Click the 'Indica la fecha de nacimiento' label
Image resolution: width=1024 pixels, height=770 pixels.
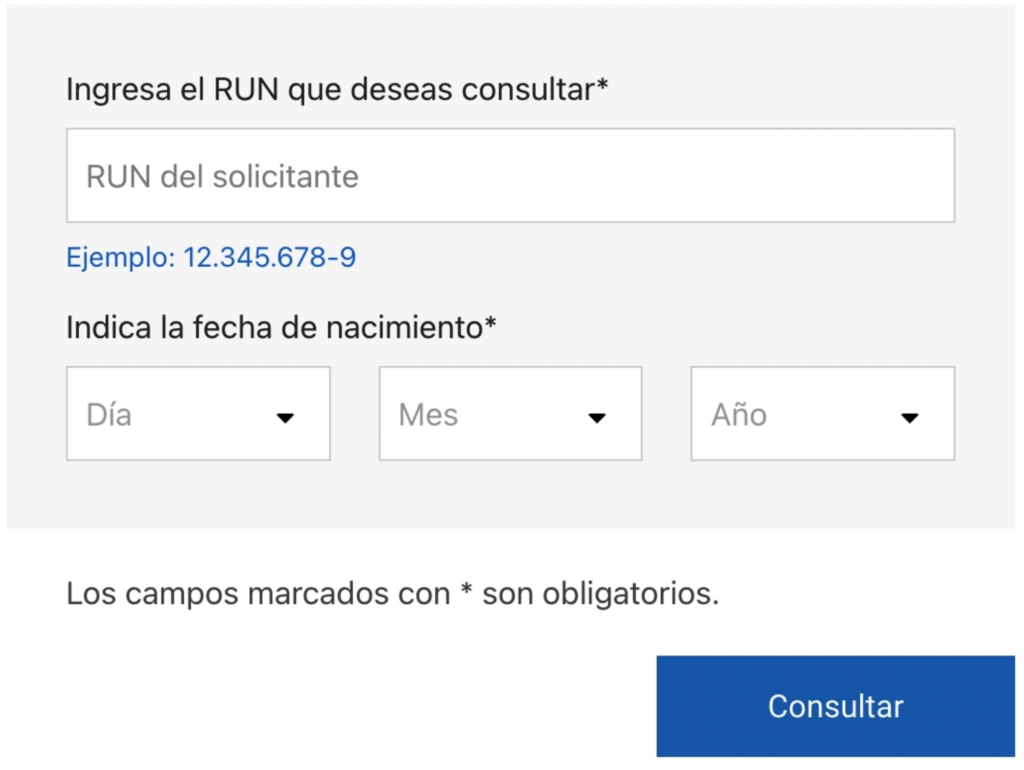tap(274, 327)
